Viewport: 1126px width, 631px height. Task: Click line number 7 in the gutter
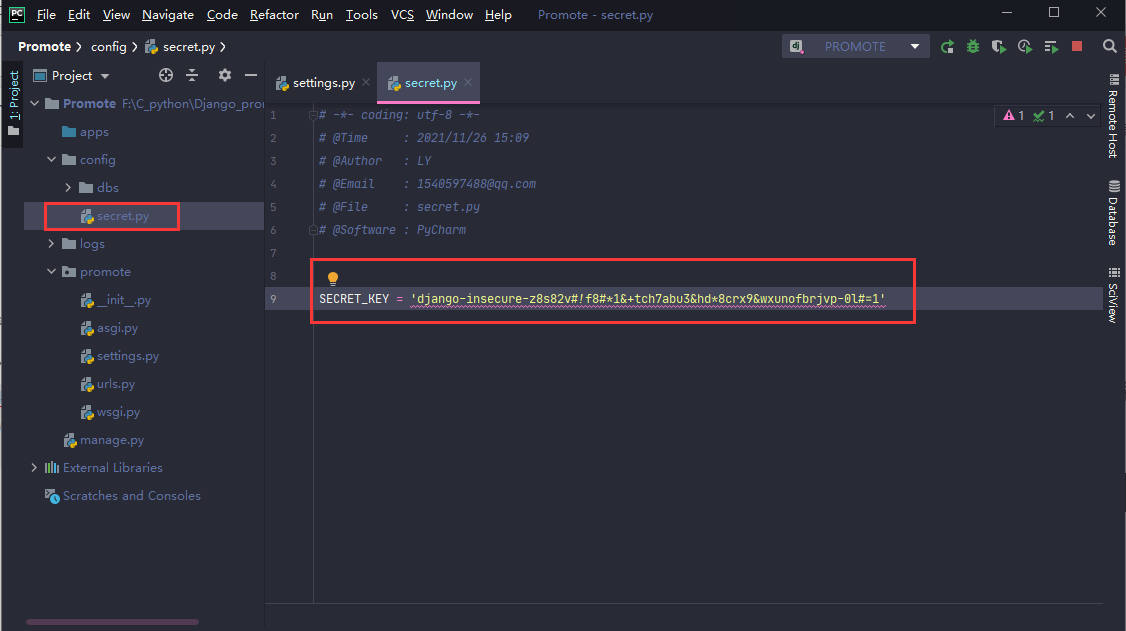point(273,253)
